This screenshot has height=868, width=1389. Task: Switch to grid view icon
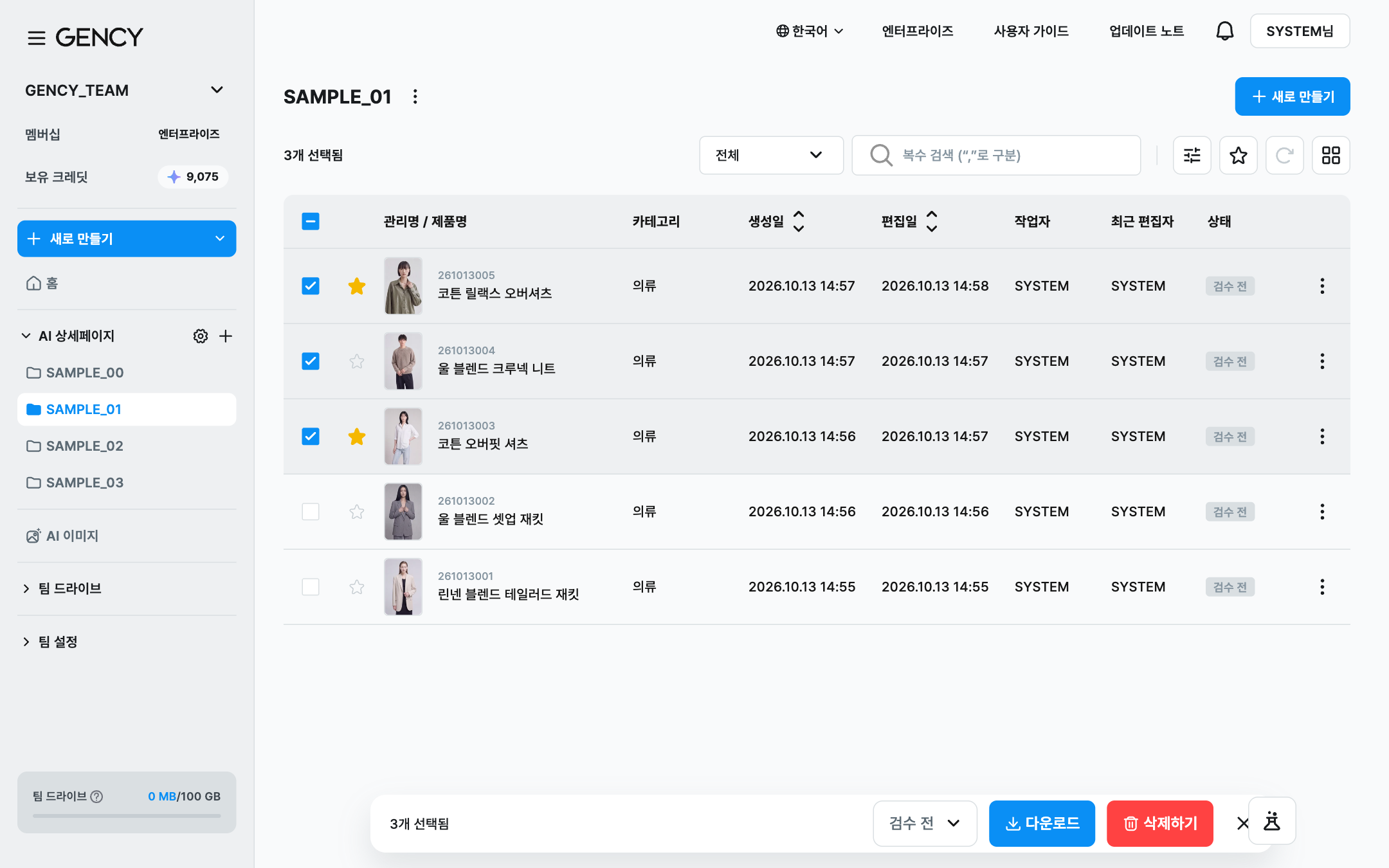1330,155
